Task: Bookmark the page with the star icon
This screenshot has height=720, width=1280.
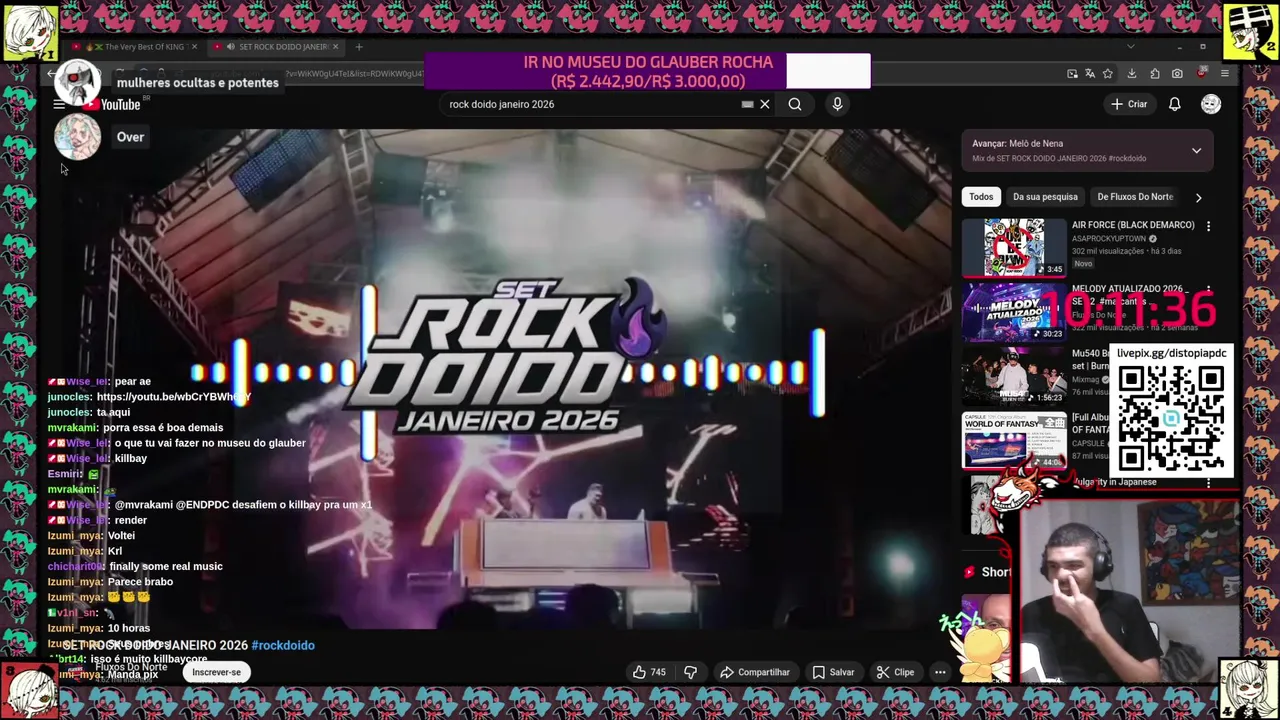Action: tap(1108, 74)
